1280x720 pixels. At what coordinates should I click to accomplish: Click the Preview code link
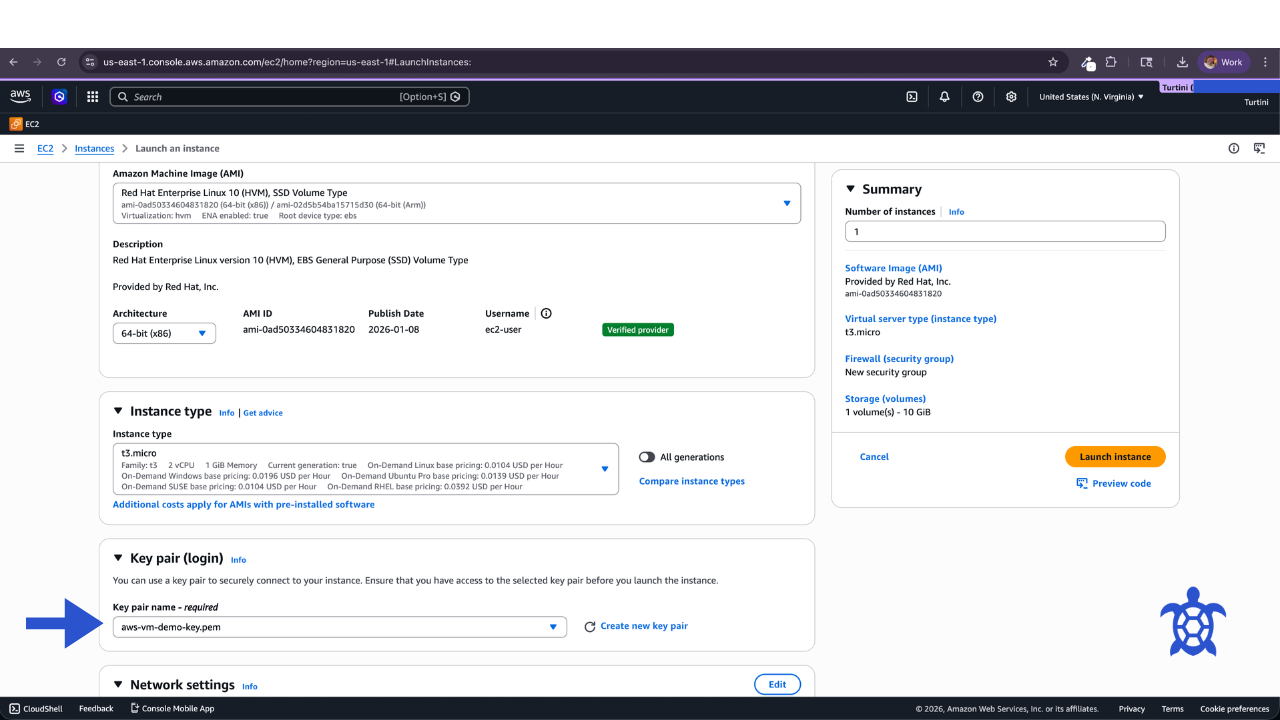click(1113, 483)
